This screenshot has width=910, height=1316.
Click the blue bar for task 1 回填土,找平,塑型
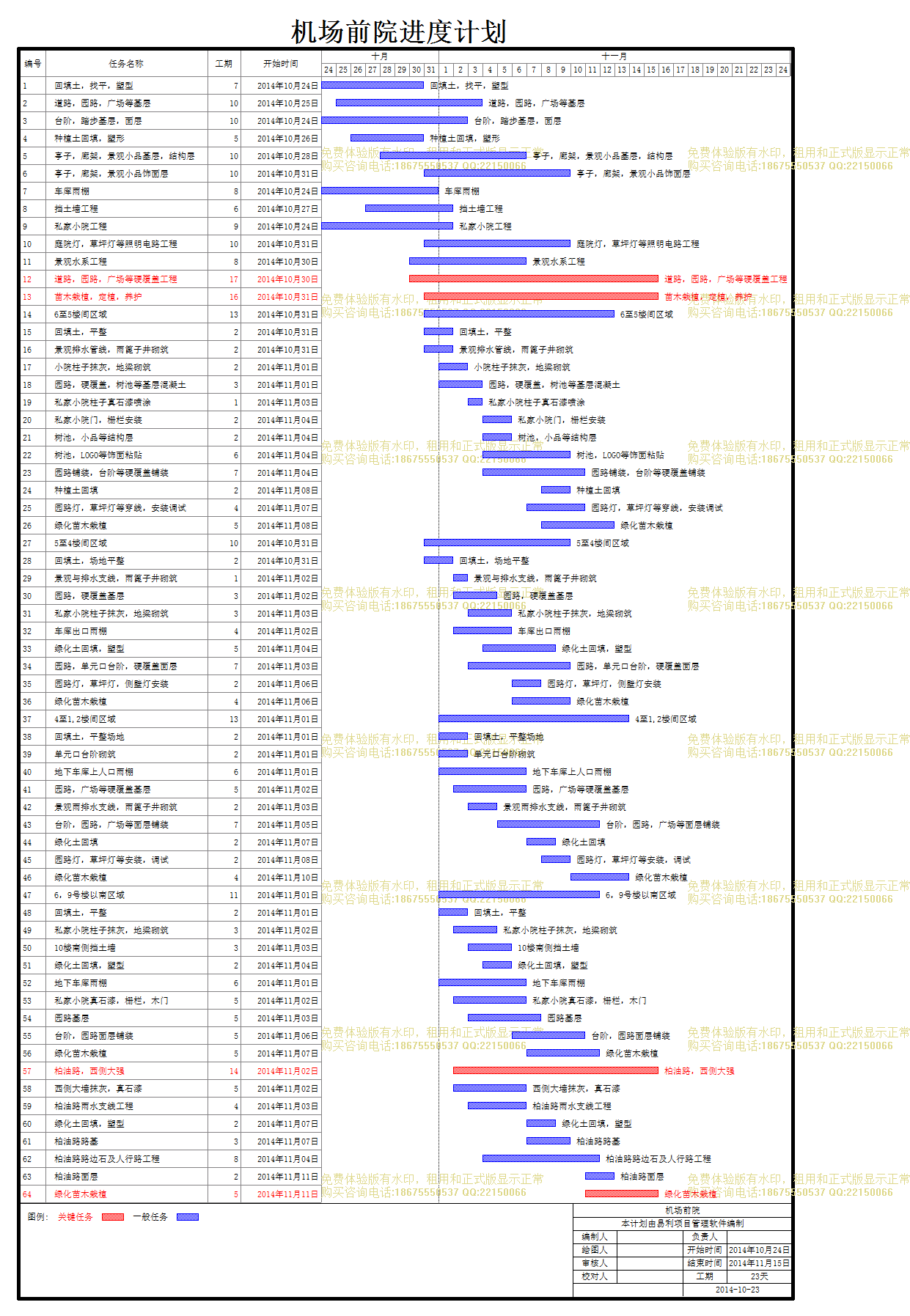(x=373, y=85)
